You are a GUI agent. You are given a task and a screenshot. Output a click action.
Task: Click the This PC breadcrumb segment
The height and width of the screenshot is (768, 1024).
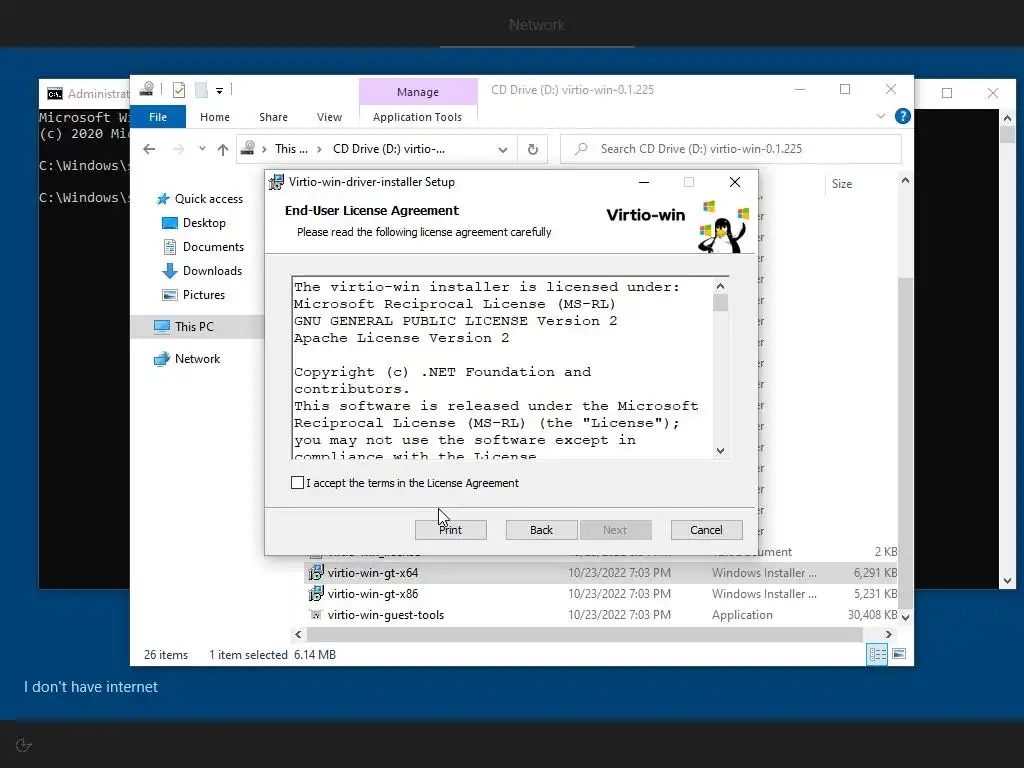click(291, 149)
